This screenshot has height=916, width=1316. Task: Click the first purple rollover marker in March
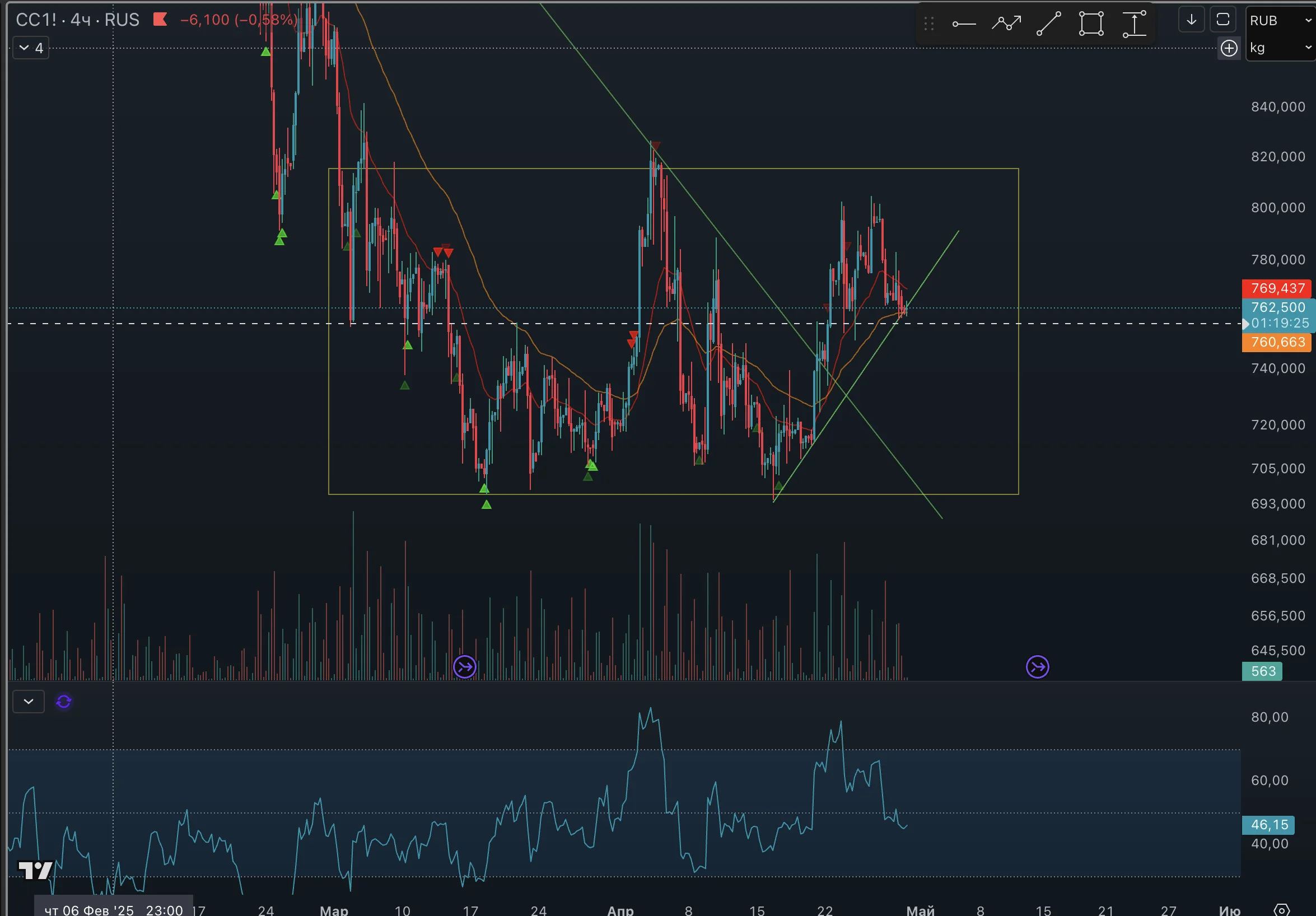point(465,667)
